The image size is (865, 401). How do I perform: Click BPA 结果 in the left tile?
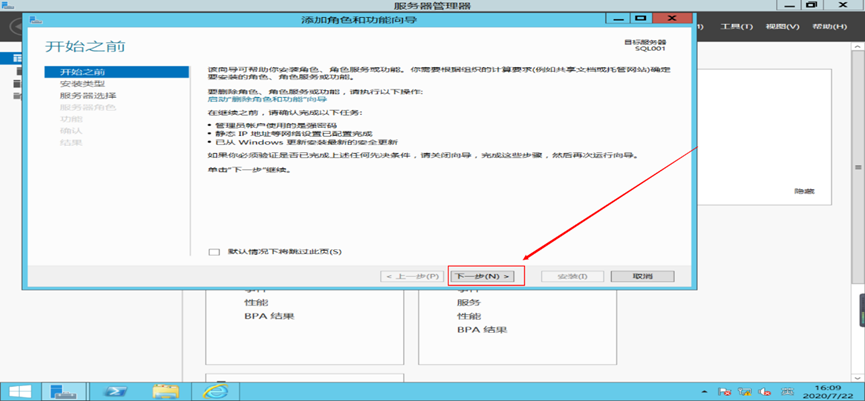[269, 317]
